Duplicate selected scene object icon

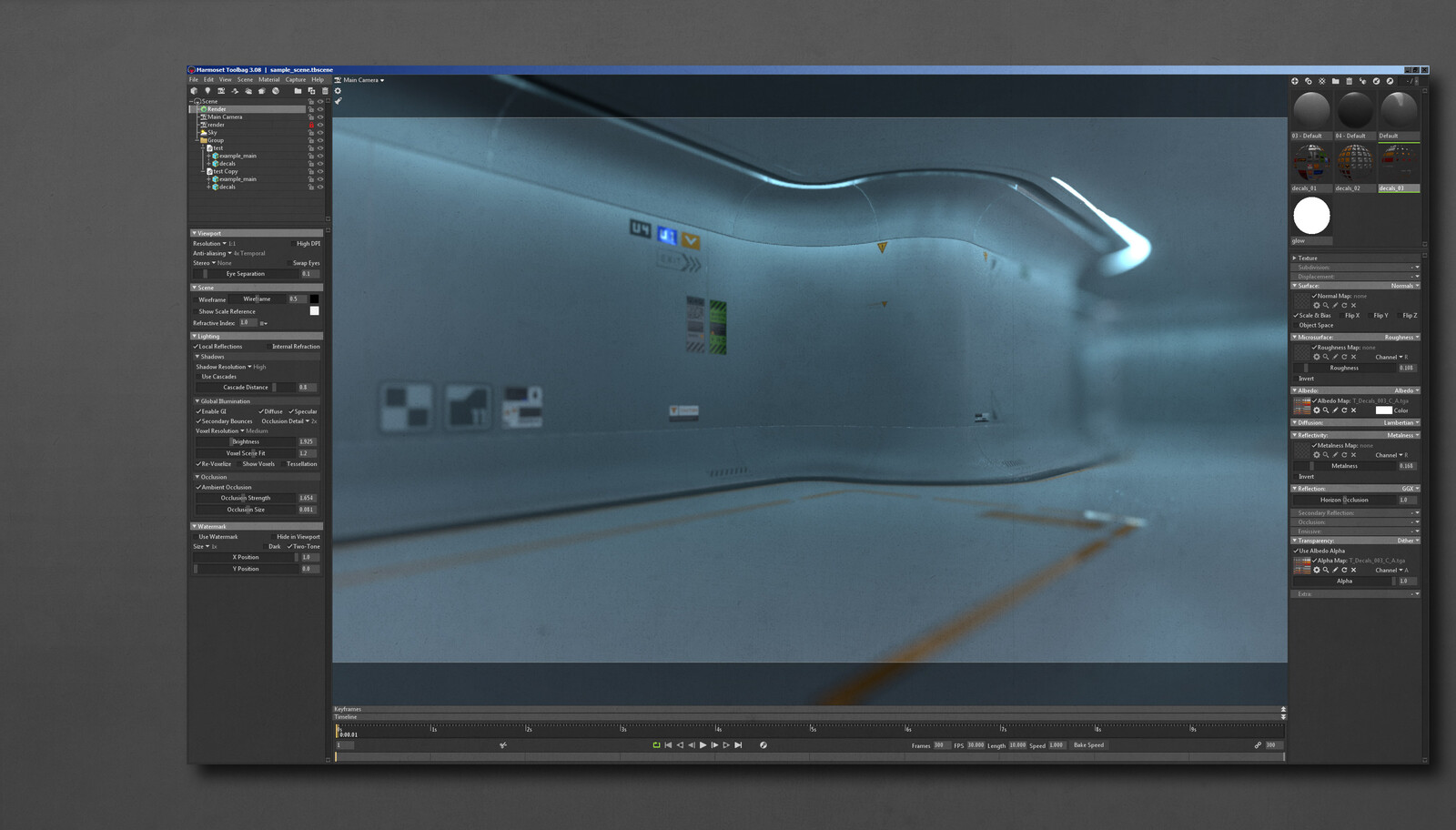point(311,91)
